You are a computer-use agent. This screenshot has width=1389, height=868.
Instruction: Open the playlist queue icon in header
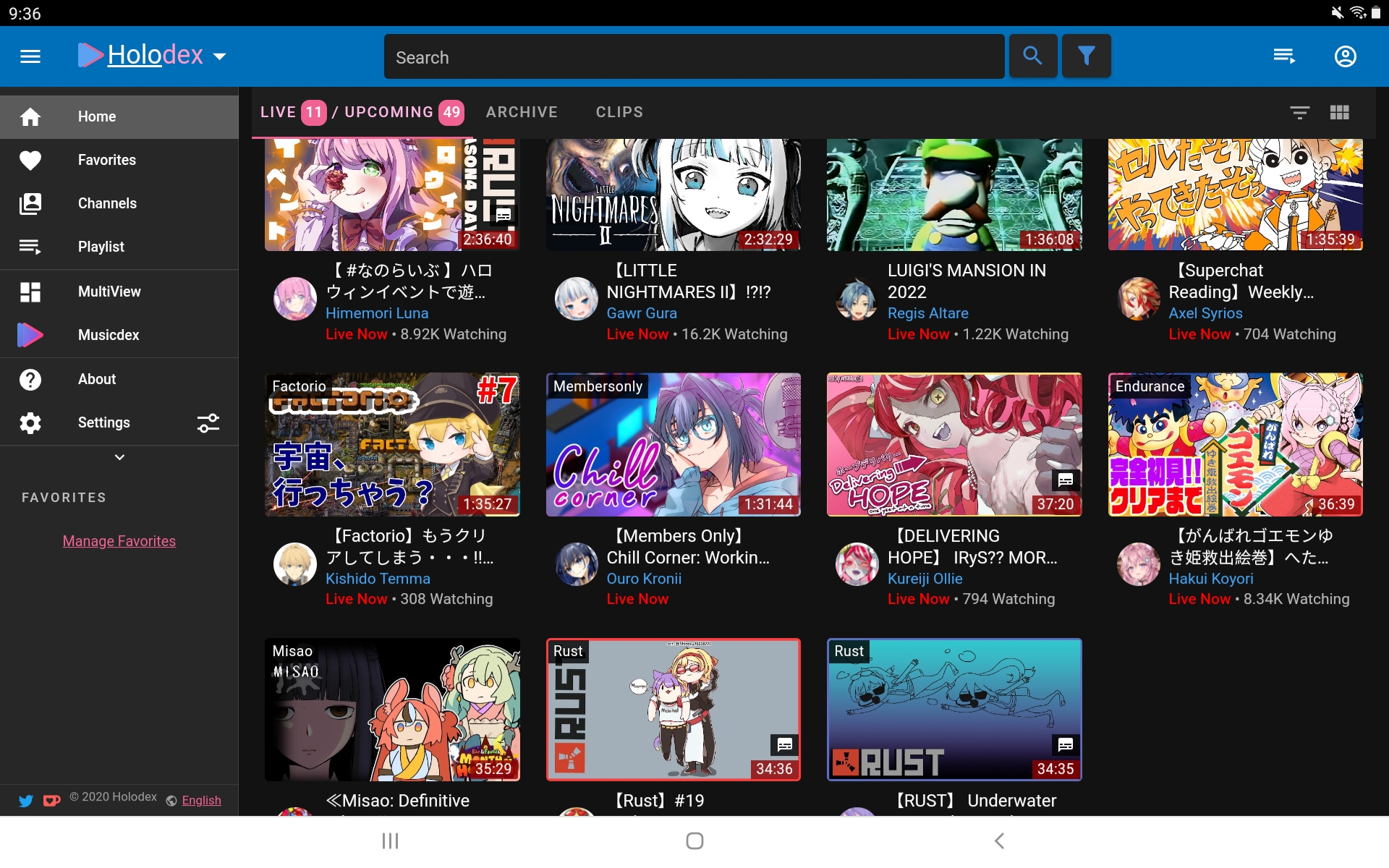click(x=1284, y=56)
